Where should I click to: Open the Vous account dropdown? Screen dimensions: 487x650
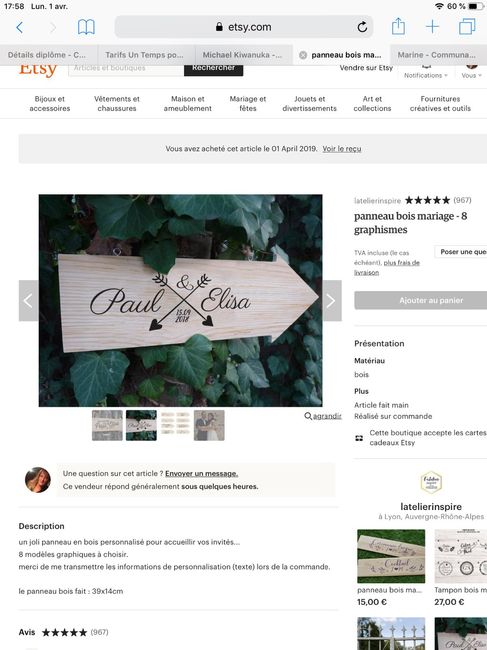tap(471, 75)
